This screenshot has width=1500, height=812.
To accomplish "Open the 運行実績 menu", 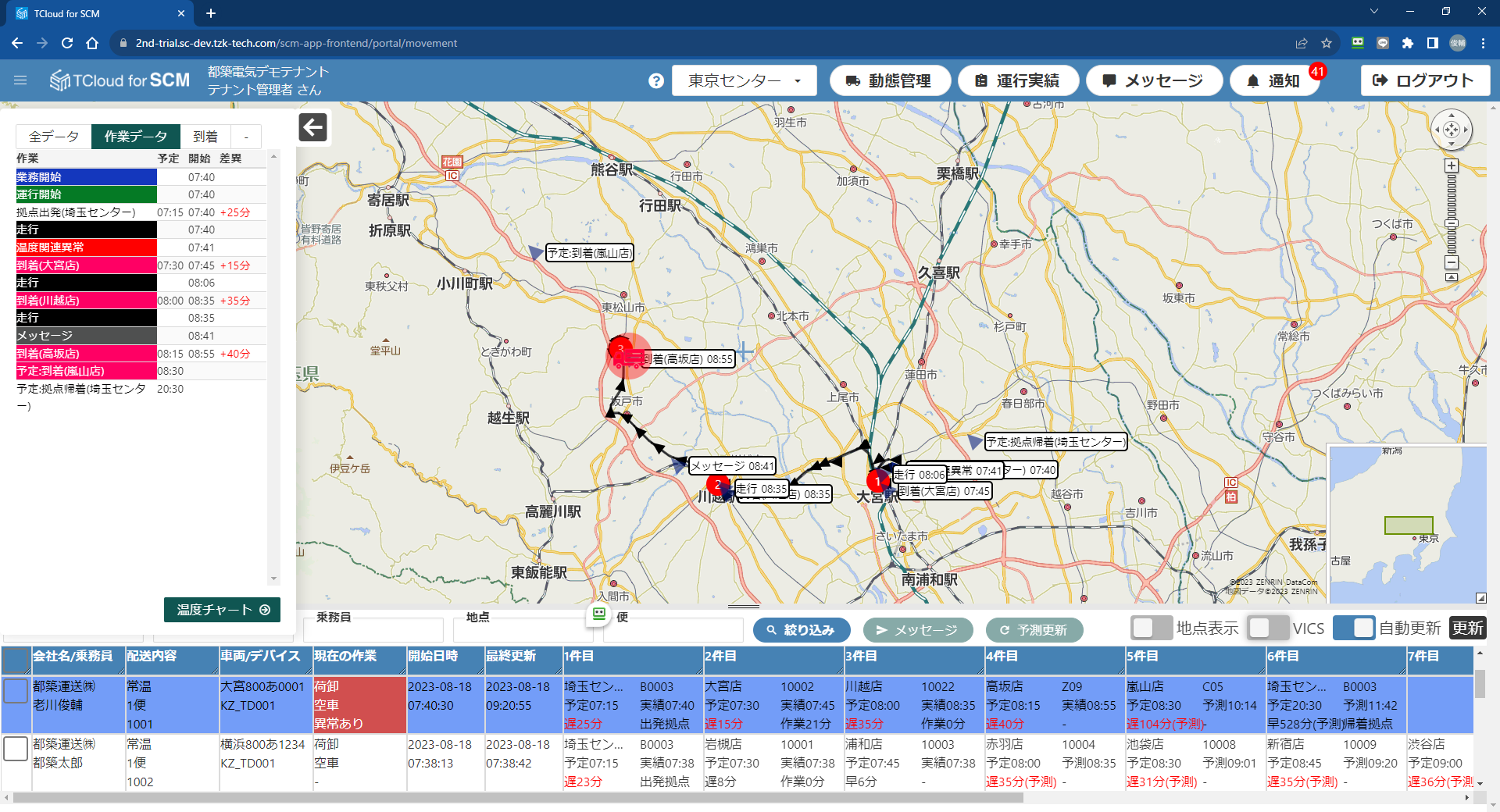I will (1019, 80).
